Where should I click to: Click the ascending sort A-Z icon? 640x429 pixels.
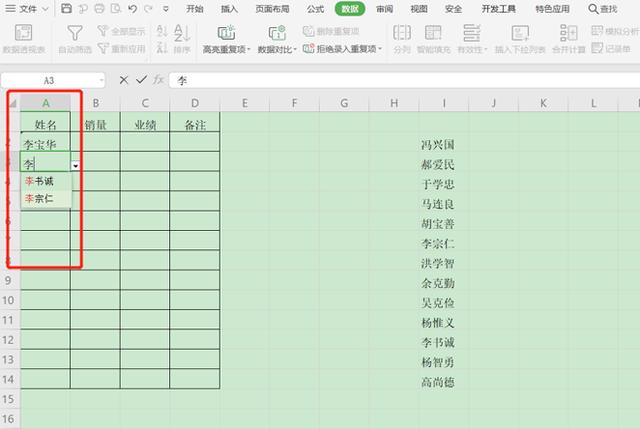coord(162,31)
